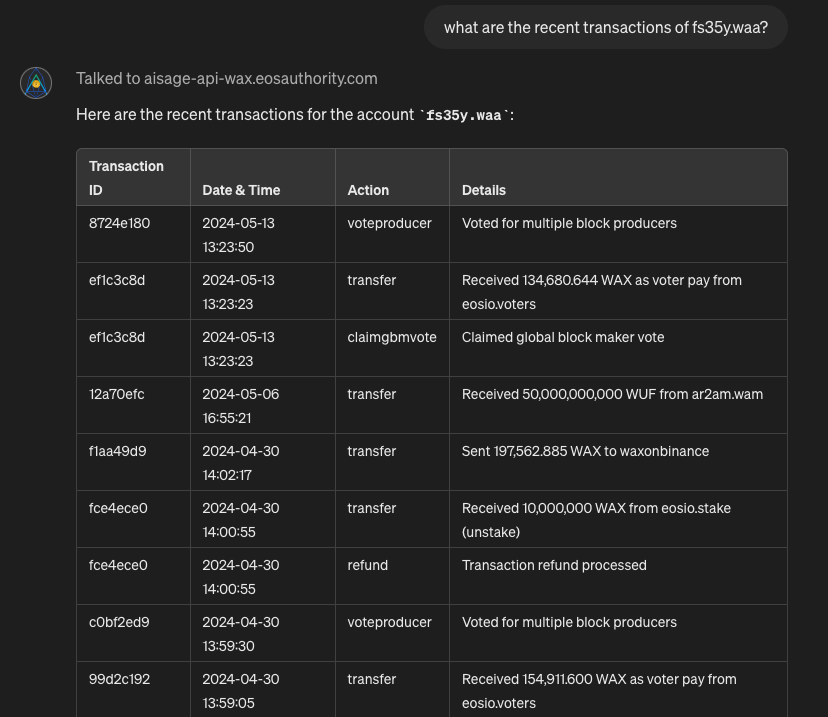Image resolution: width=828 pixels, height=717 pixels.
Task: Click the Transaction ID column header
Action: [x=126, y=178]
